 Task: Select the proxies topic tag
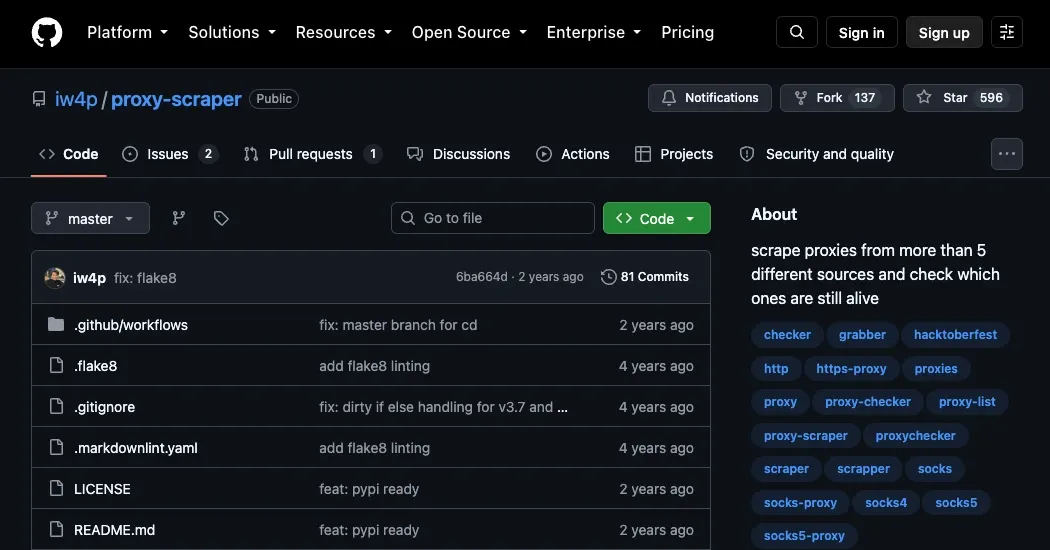click(936, 368)
